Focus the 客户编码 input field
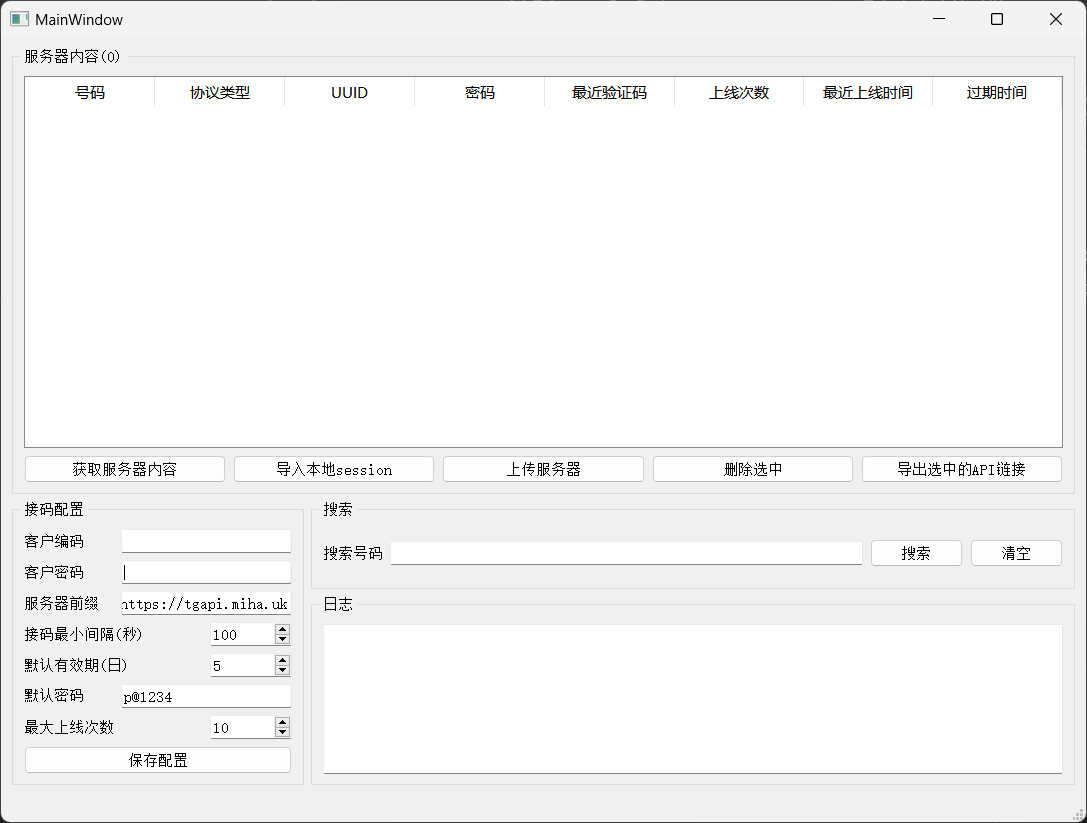This screenshot has width=1087, height=823. pos(206,541)
